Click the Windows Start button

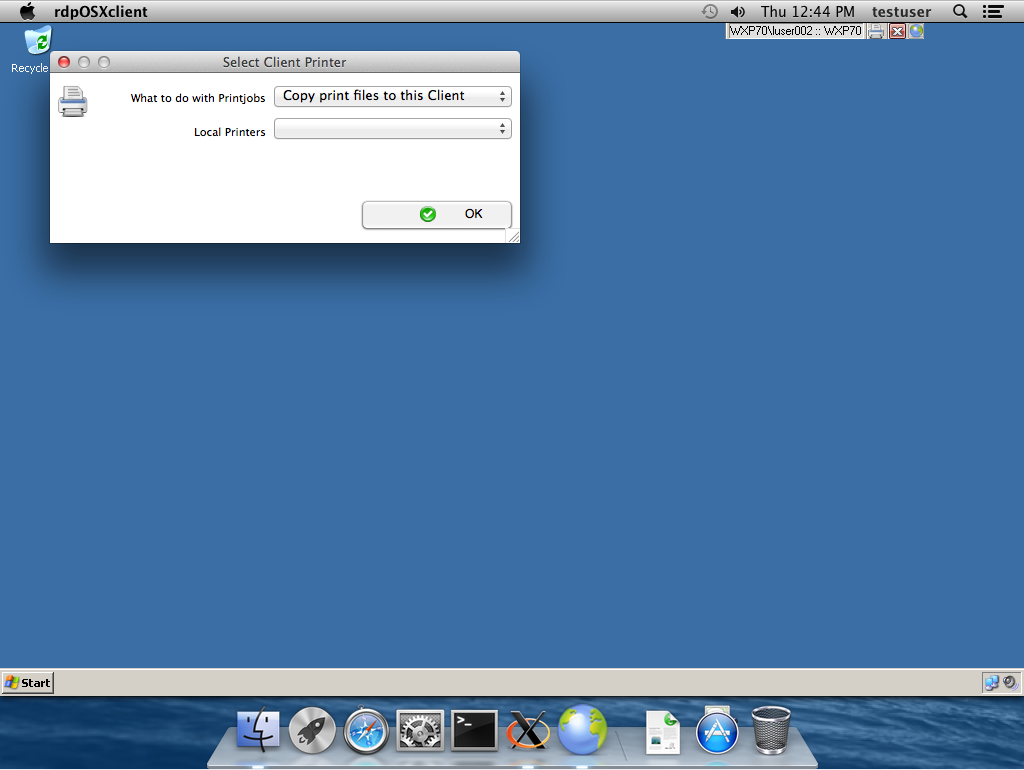tap(28, 683)
